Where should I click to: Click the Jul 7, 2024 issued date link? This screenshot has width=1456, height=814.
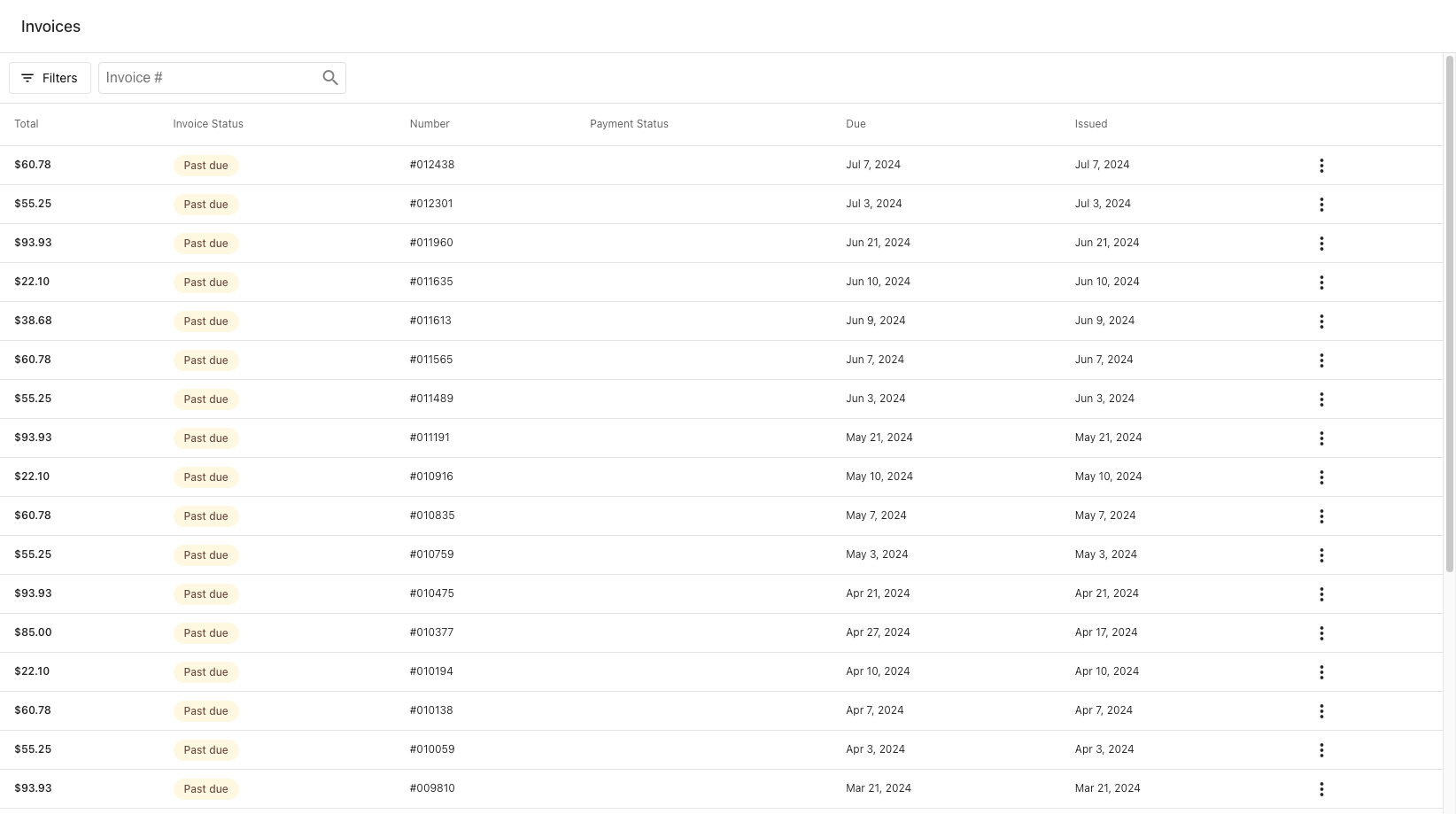tap(1102, 165)
